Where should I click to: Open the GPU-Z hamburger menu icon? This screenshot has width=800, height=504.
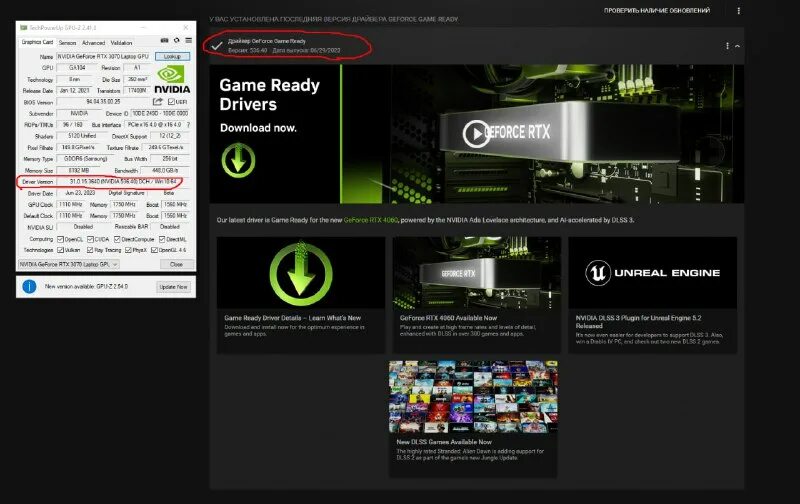coord(189,40)
